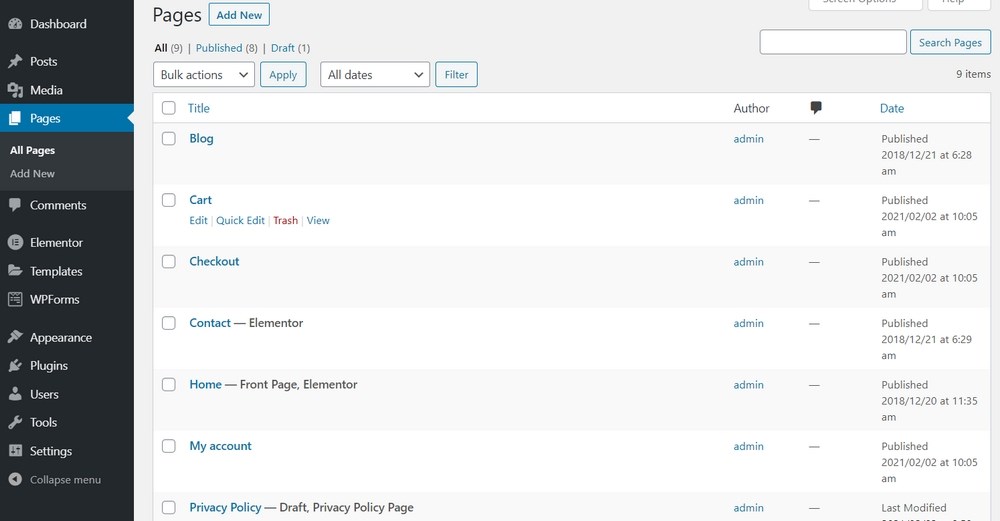Click the Users person icon
The height and width of the screenshot is (521, 1000).
pyautogui.click(x=15, y=394)
